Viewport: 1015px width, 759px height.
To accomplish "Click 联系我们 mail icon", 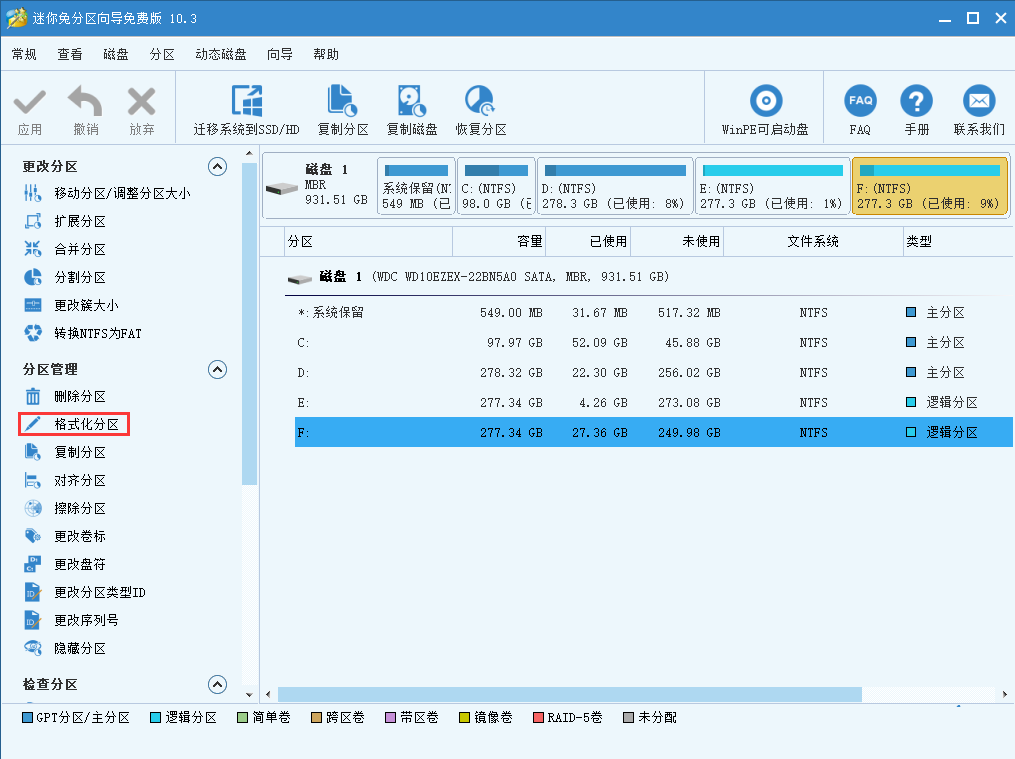I will pyautogui.click(x=979, y=102).
